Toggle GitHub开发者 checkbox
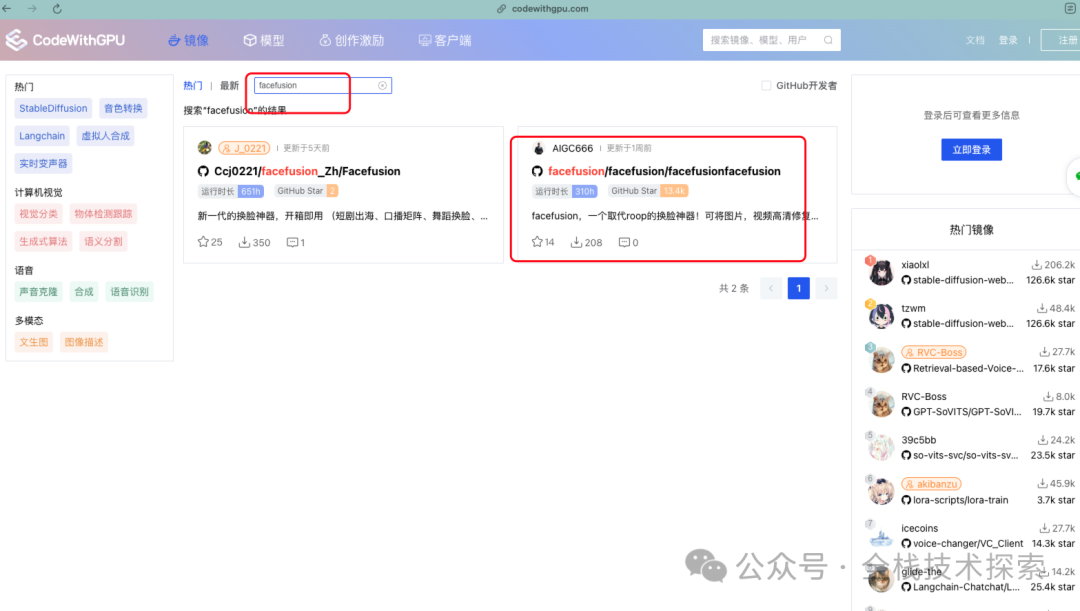The image size is (1080, 611). 766,85
